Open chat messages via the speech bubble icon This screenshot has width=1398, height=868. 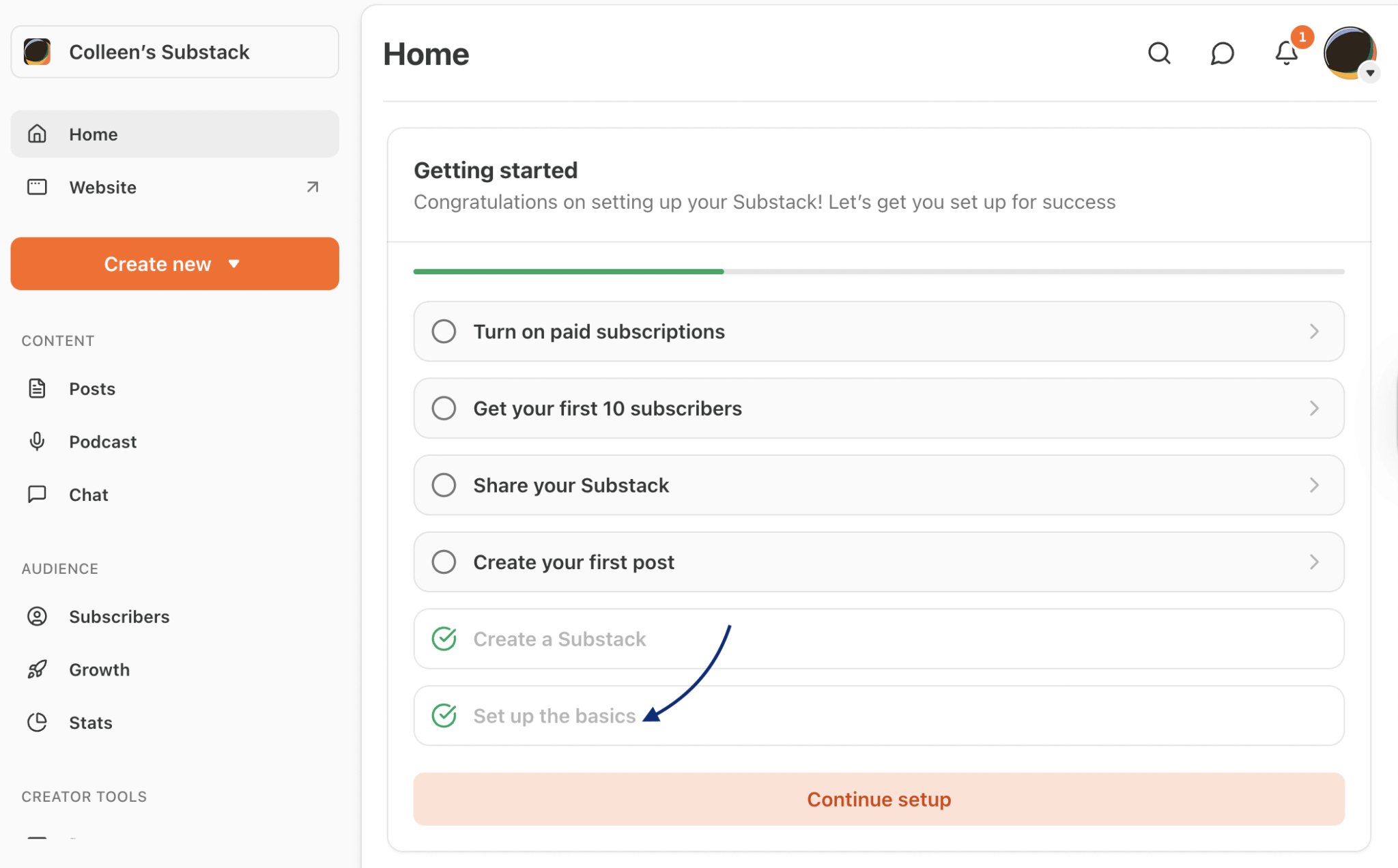tap(1222, 53)
